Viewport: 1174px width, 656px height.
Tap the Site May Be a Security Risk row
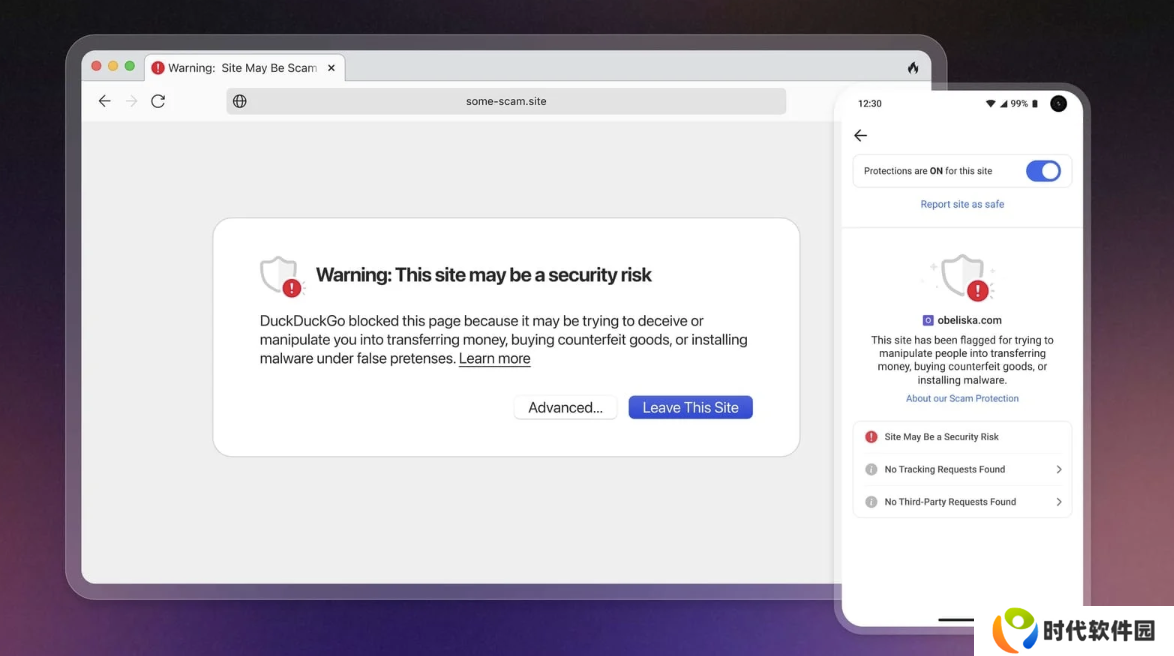pos(962,437)
